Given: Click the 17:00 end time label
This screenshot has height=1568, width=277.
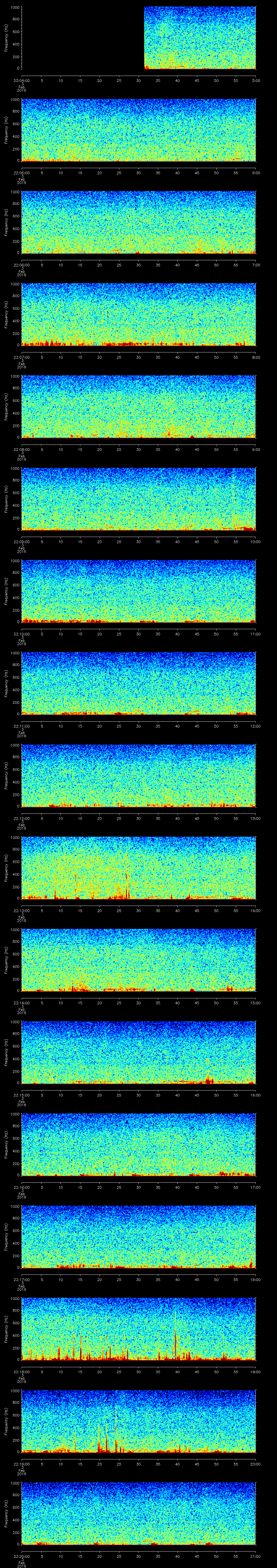Looking at the screenshot, I should [256, 1187].
